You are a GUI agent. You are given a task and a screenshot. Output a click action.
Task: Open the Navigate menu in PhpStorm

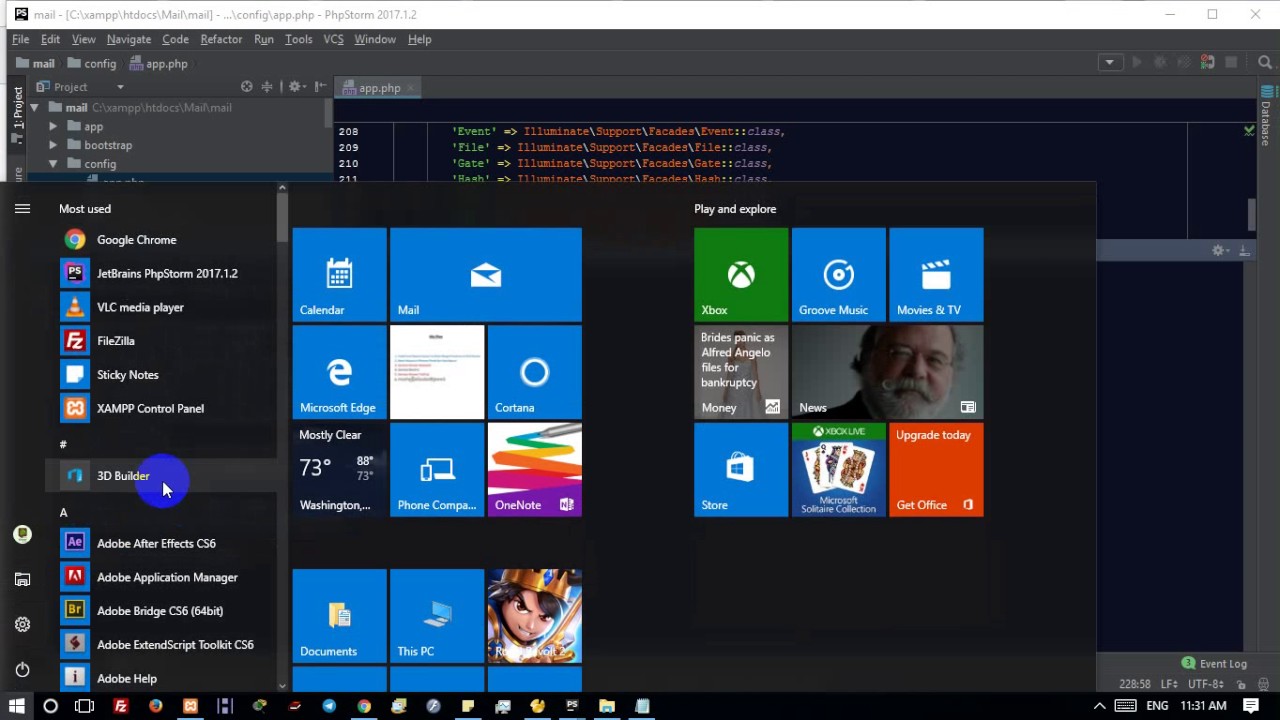pos(129,39)
